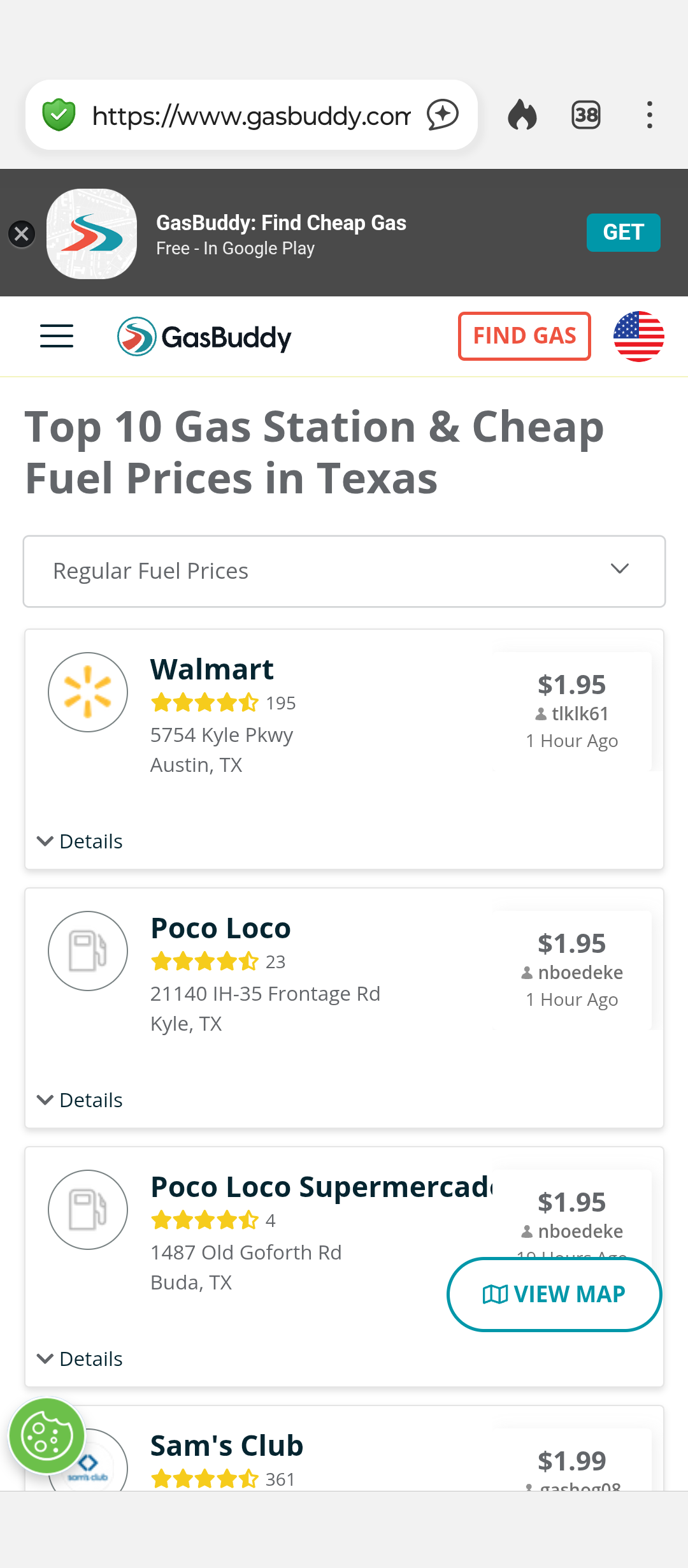Open the AI chat sparkle icon
The image size is (688, 1568).
click(x=442, y=115)
